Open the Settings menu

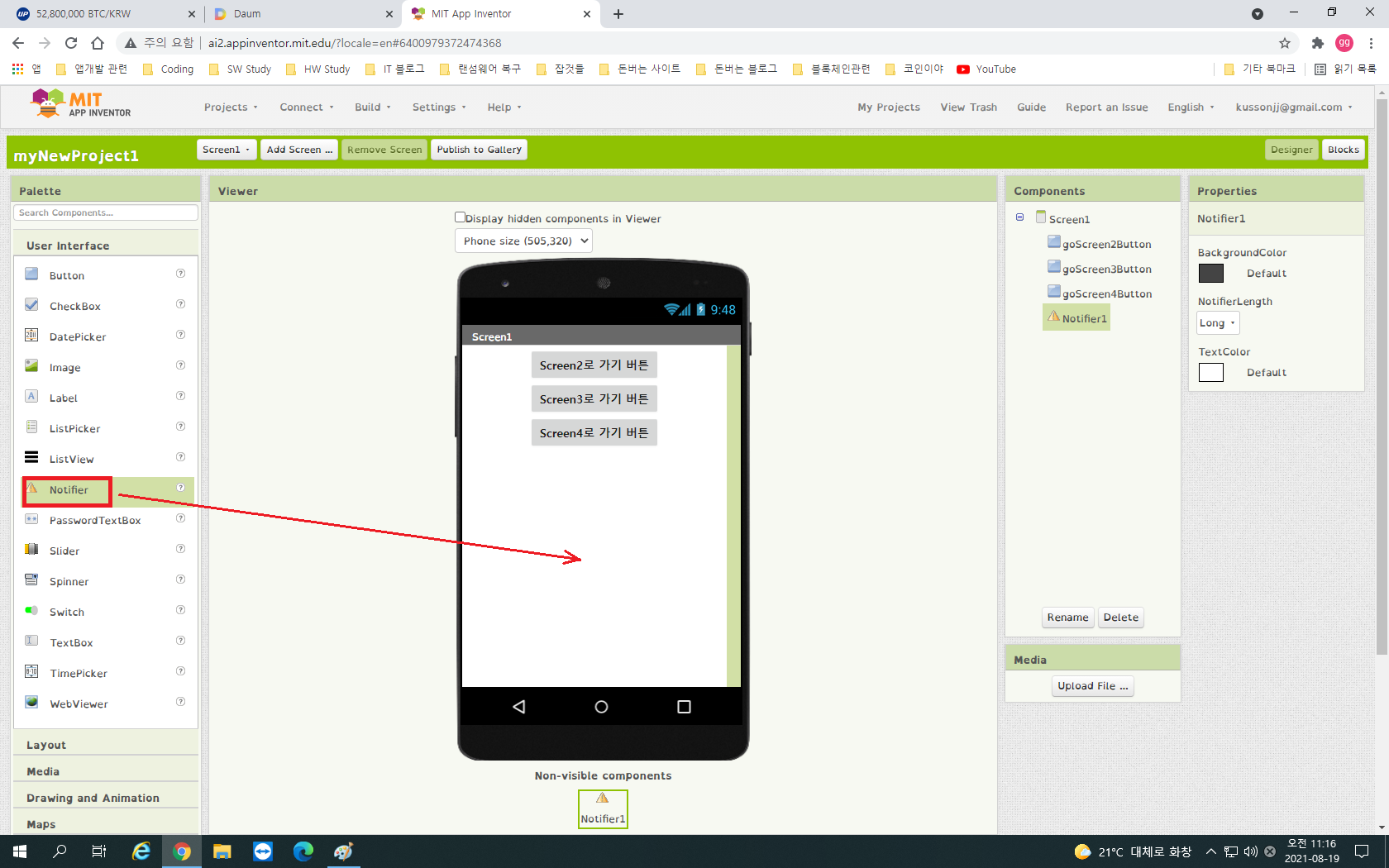tap(439, 107)
